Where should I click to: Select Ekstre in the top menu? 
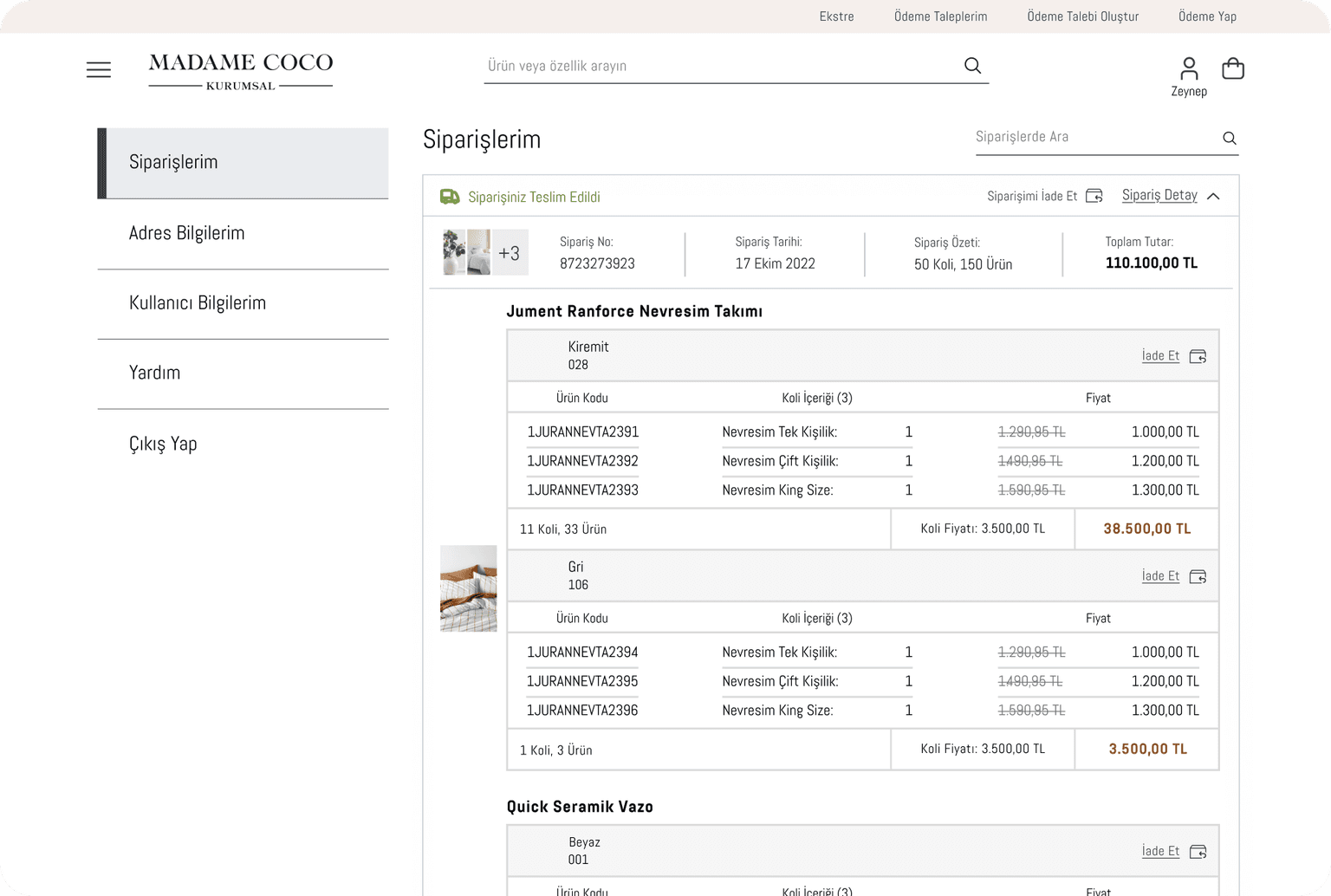click(x=836, y=16)
